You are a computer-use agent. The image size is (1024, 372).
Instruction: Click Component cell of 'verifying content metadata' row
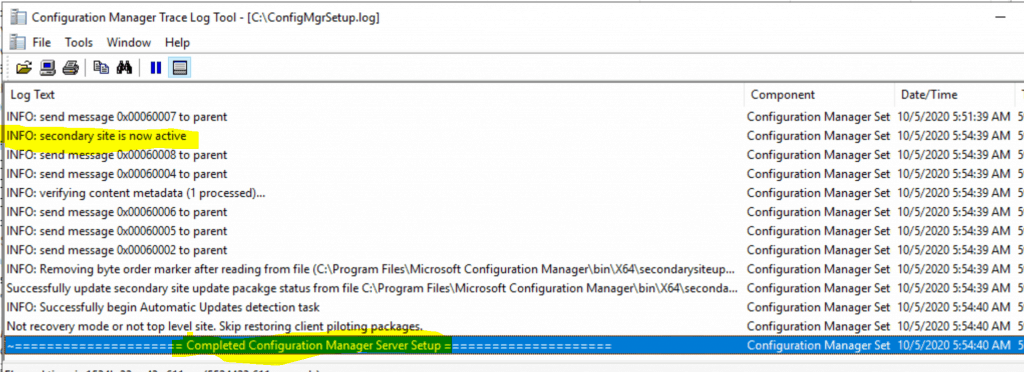(x=819, y=193)
